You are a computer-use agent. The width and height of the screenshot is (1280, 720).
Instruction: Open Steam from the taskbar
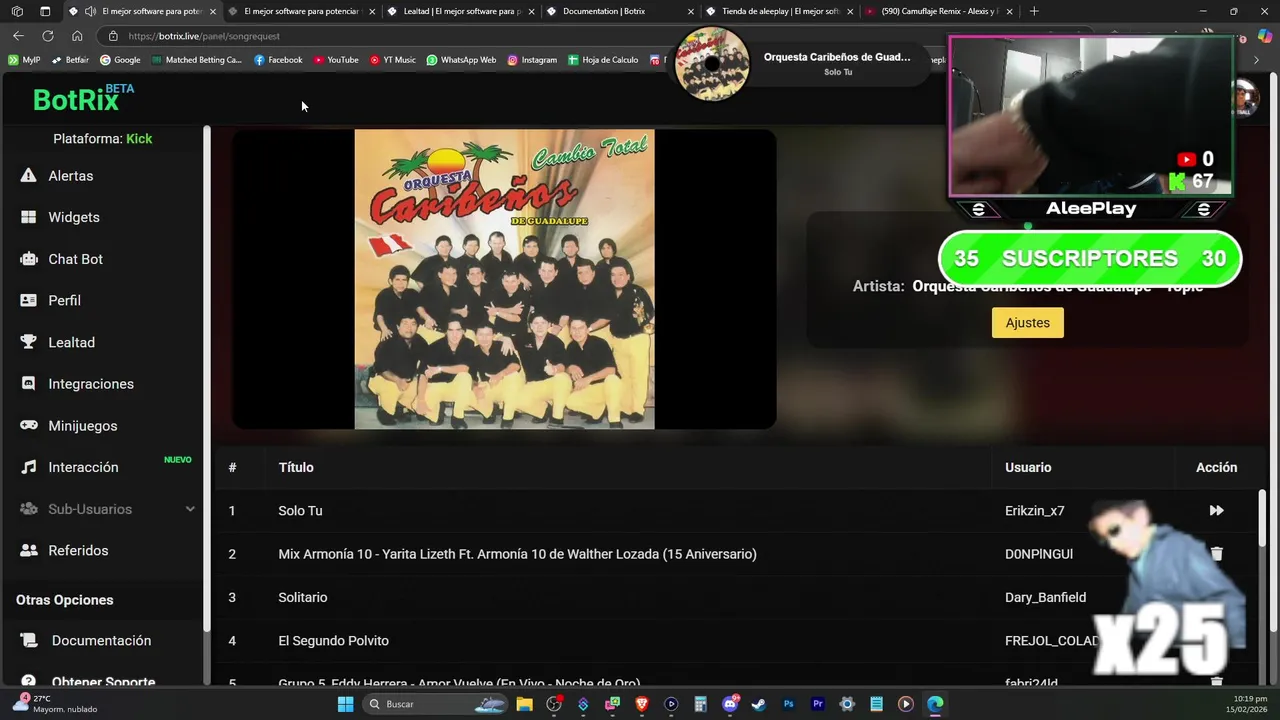tap(759, 704)
